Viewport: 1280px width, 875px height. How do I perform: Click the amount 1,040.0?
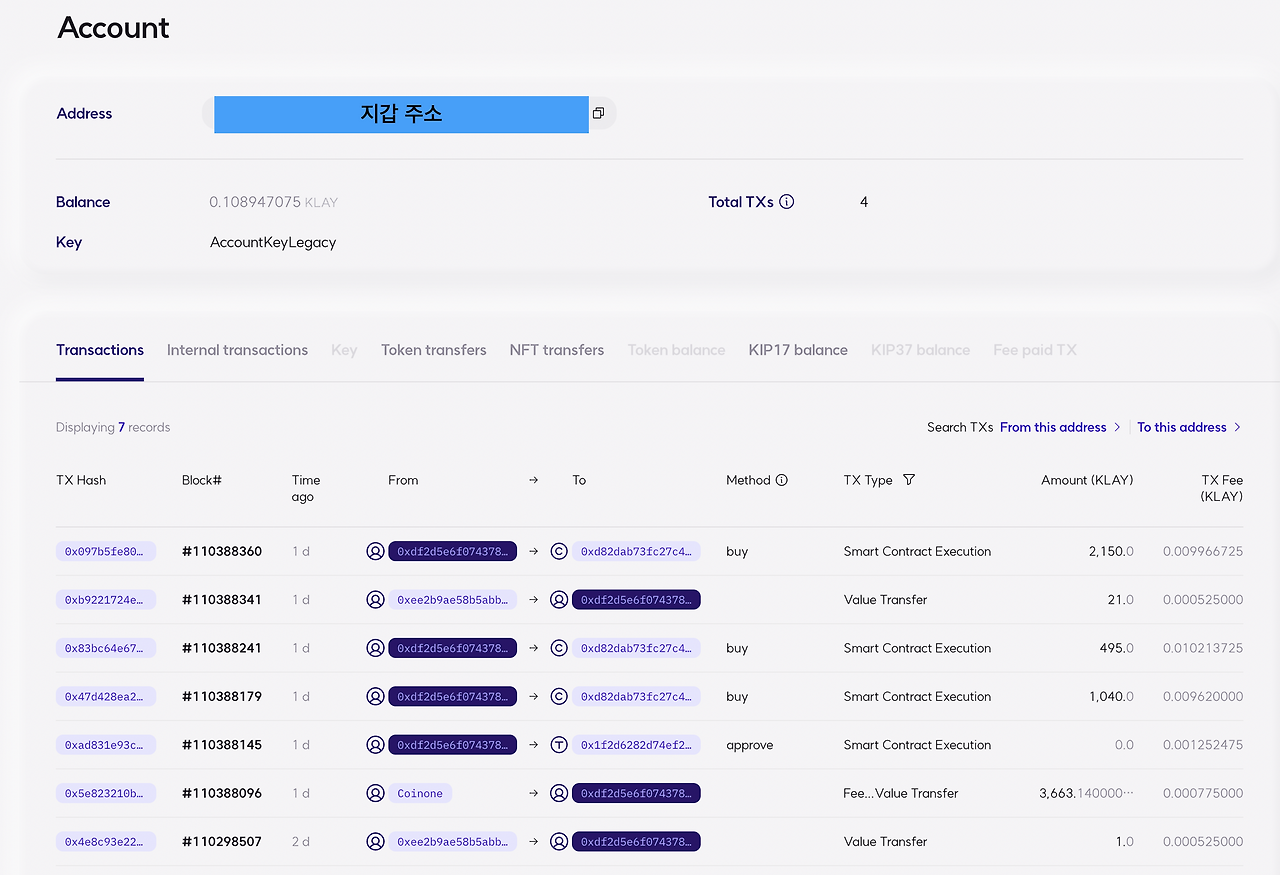click(x=1111, y=696)
